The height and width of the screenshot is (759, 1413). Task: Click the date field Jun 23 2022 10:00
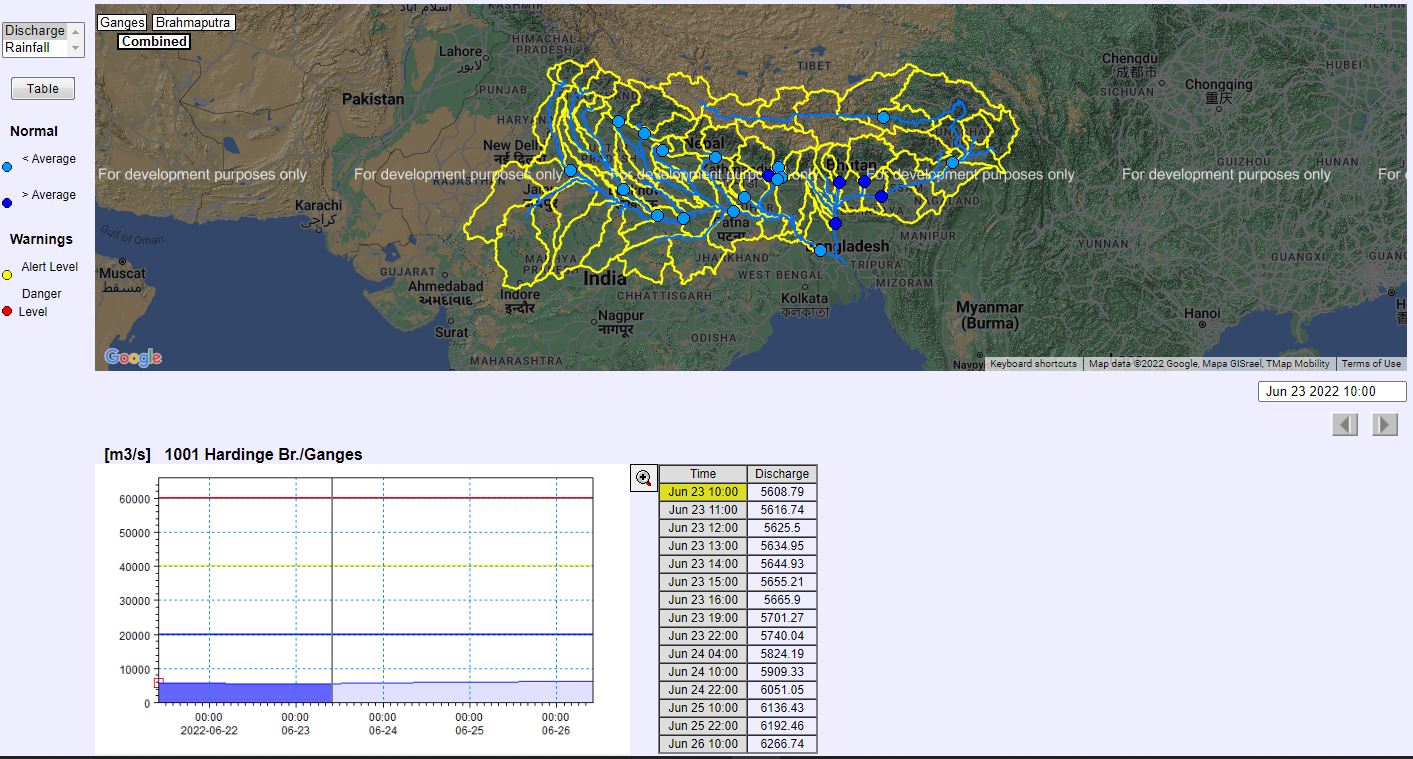1332,391
